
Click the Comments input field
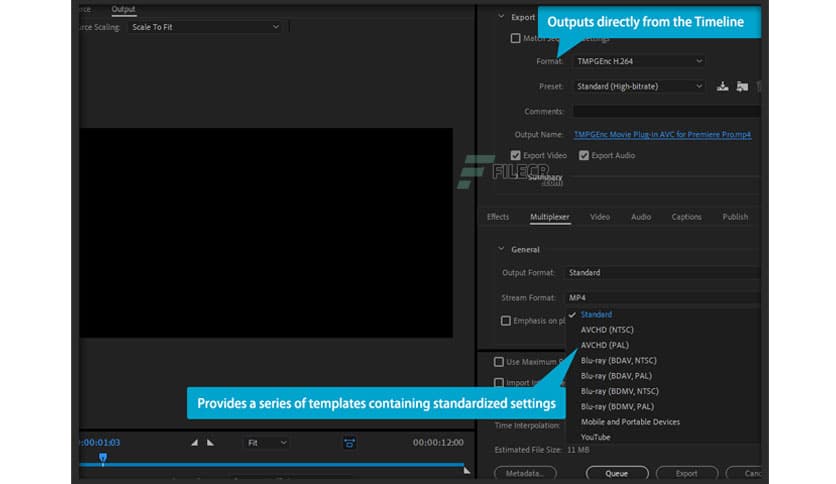(666, 111)
